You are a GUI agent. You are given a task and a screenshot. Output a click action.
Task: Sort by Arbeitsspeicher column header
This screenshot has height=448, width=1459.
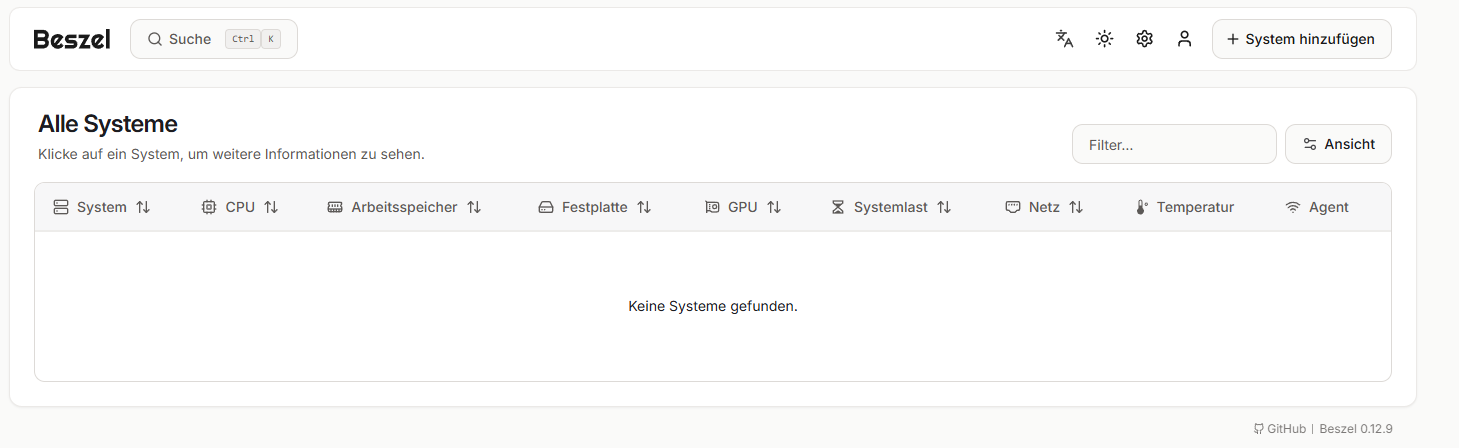point(404,207)
